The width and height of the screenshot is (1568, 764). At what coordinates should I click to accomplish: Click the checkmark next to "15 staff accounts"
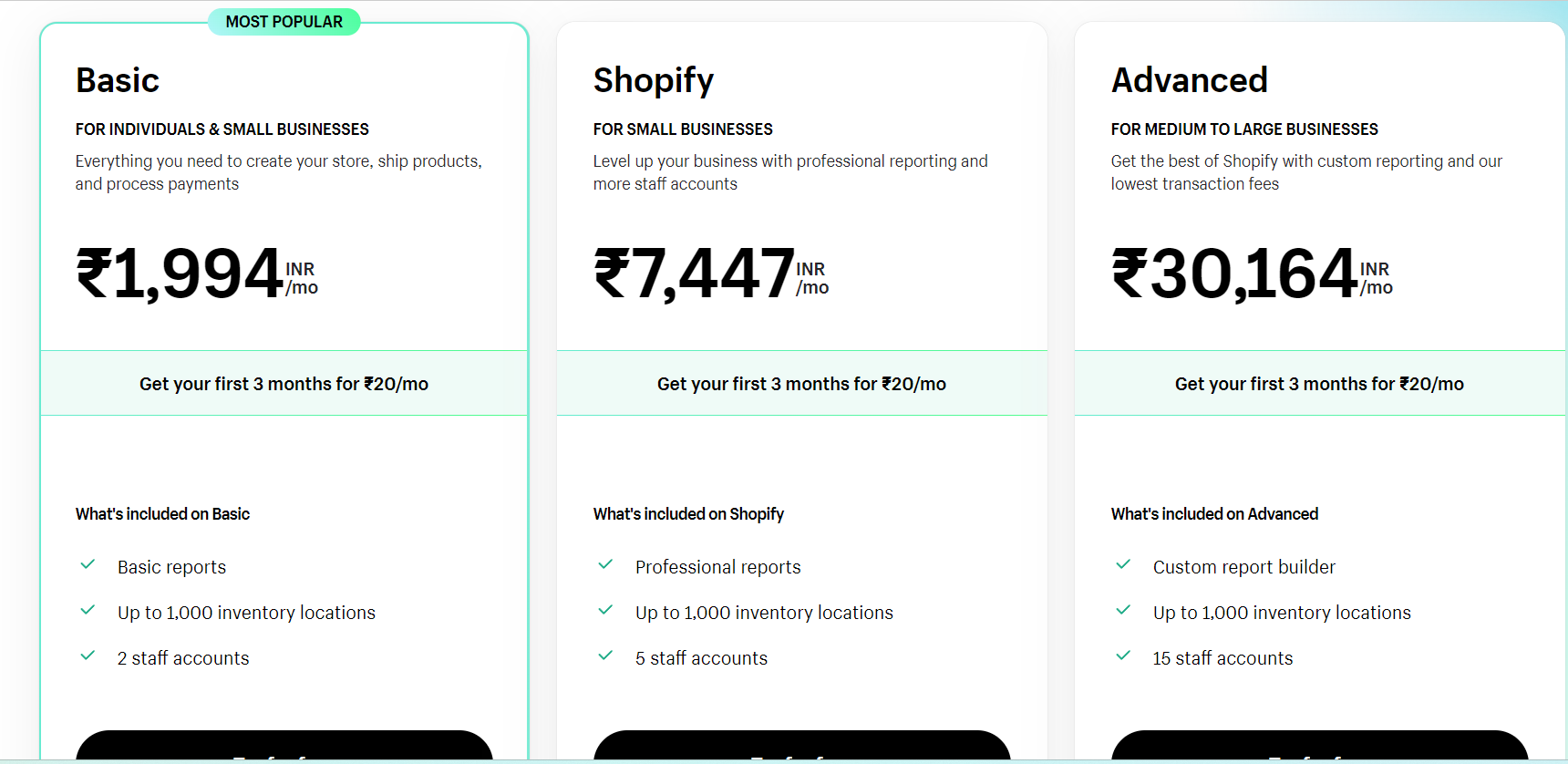tap(1123, 656)
